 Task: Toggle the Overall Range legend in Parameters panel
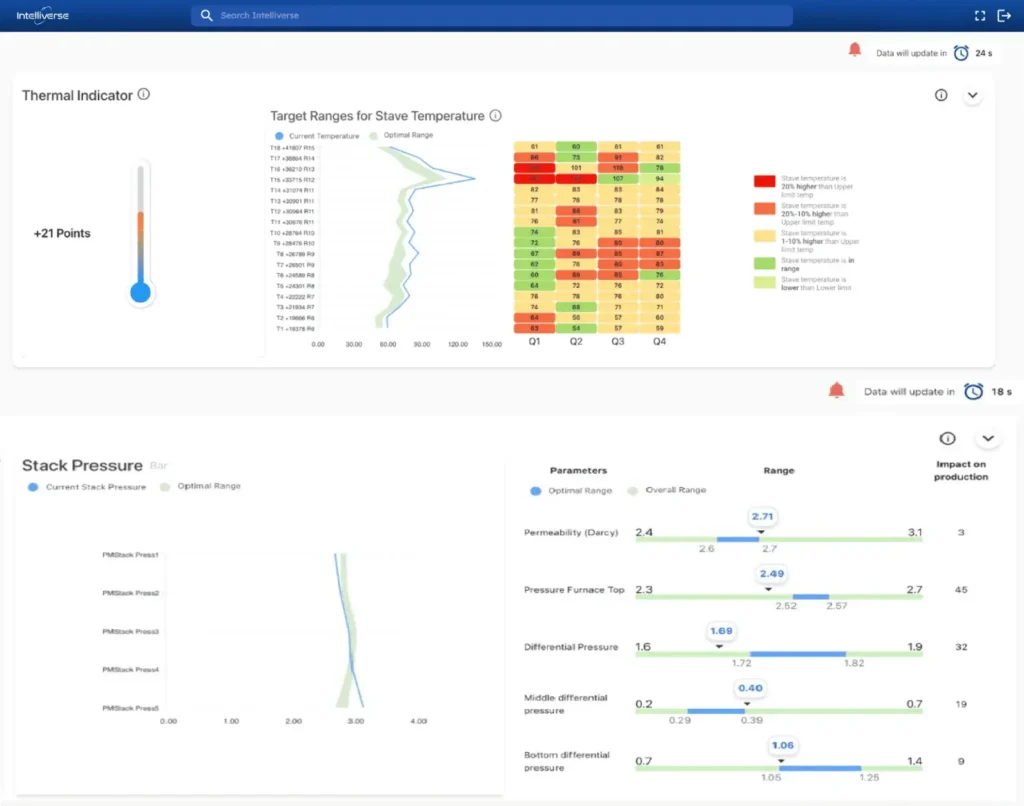pyautogui.click(x=631, y=490)
